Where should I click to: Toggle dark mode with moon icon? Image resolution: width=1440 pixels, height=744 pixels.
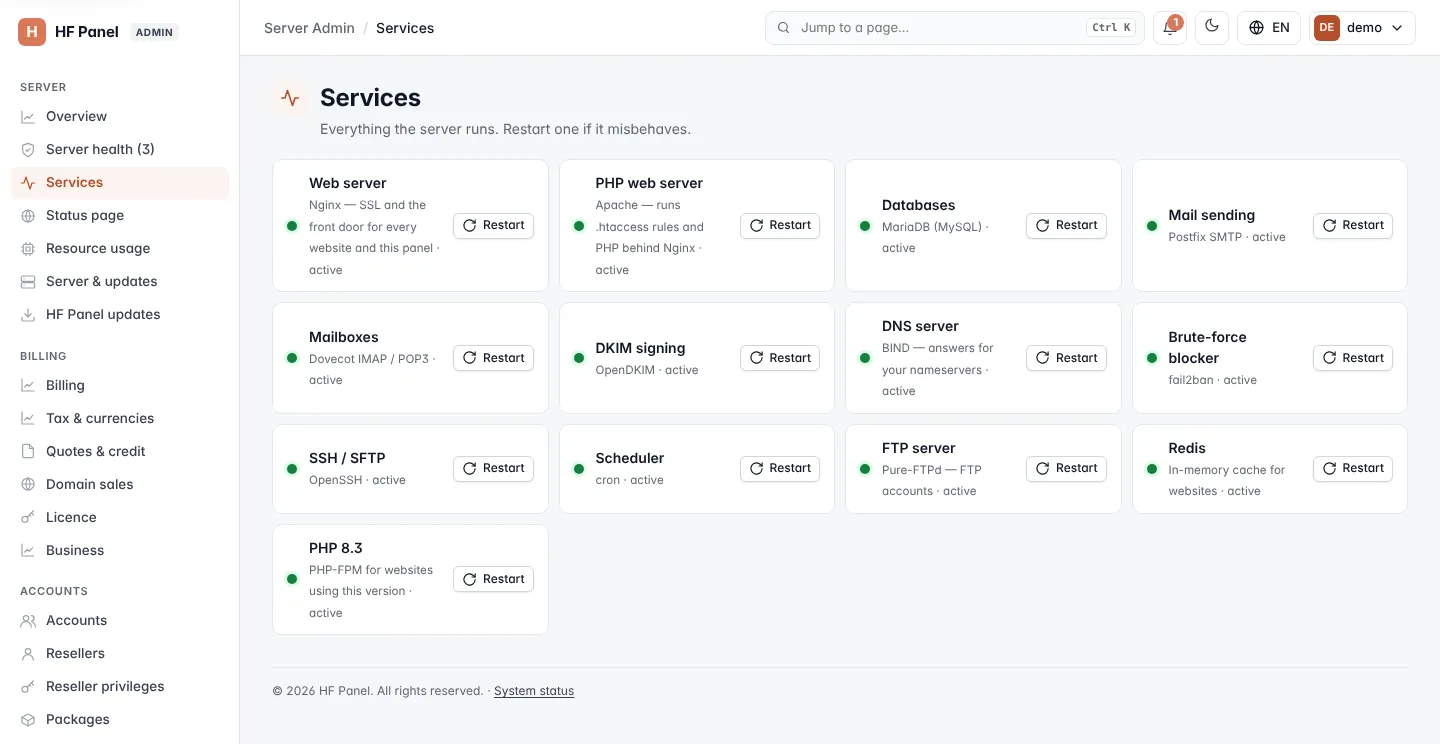[x=1212, y=27]
